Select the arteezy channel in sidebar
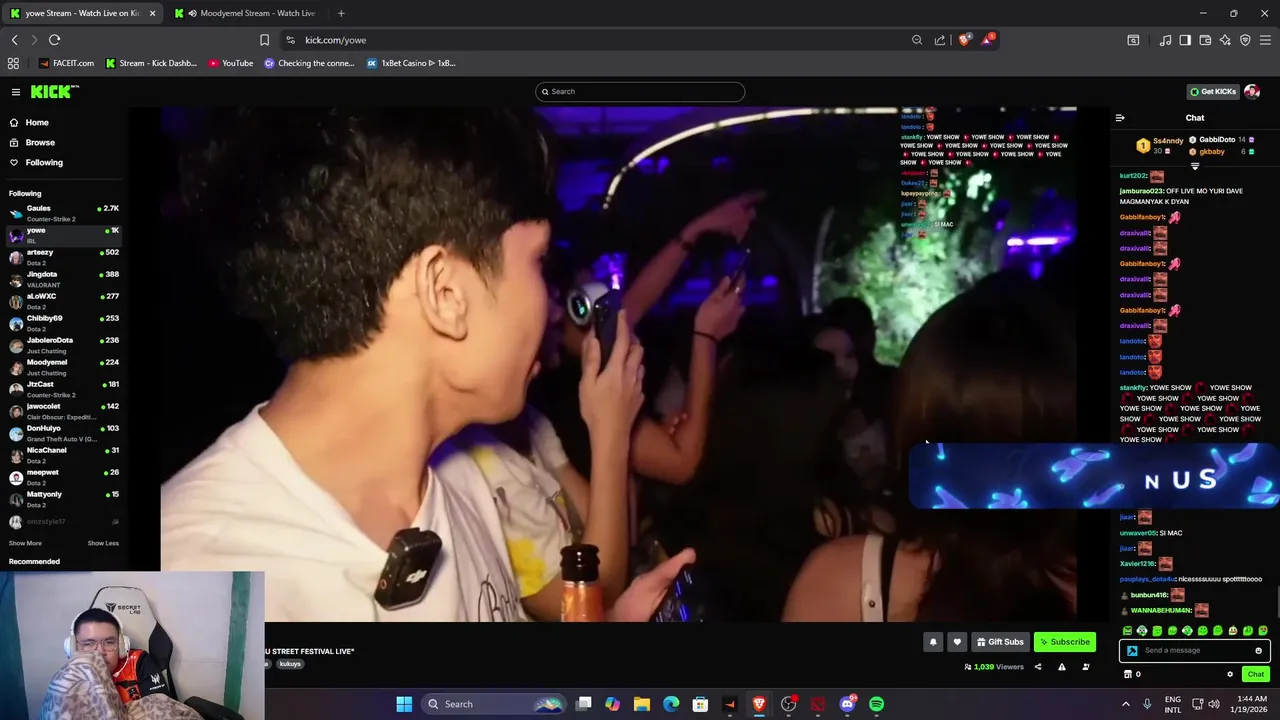 point(64,257)
